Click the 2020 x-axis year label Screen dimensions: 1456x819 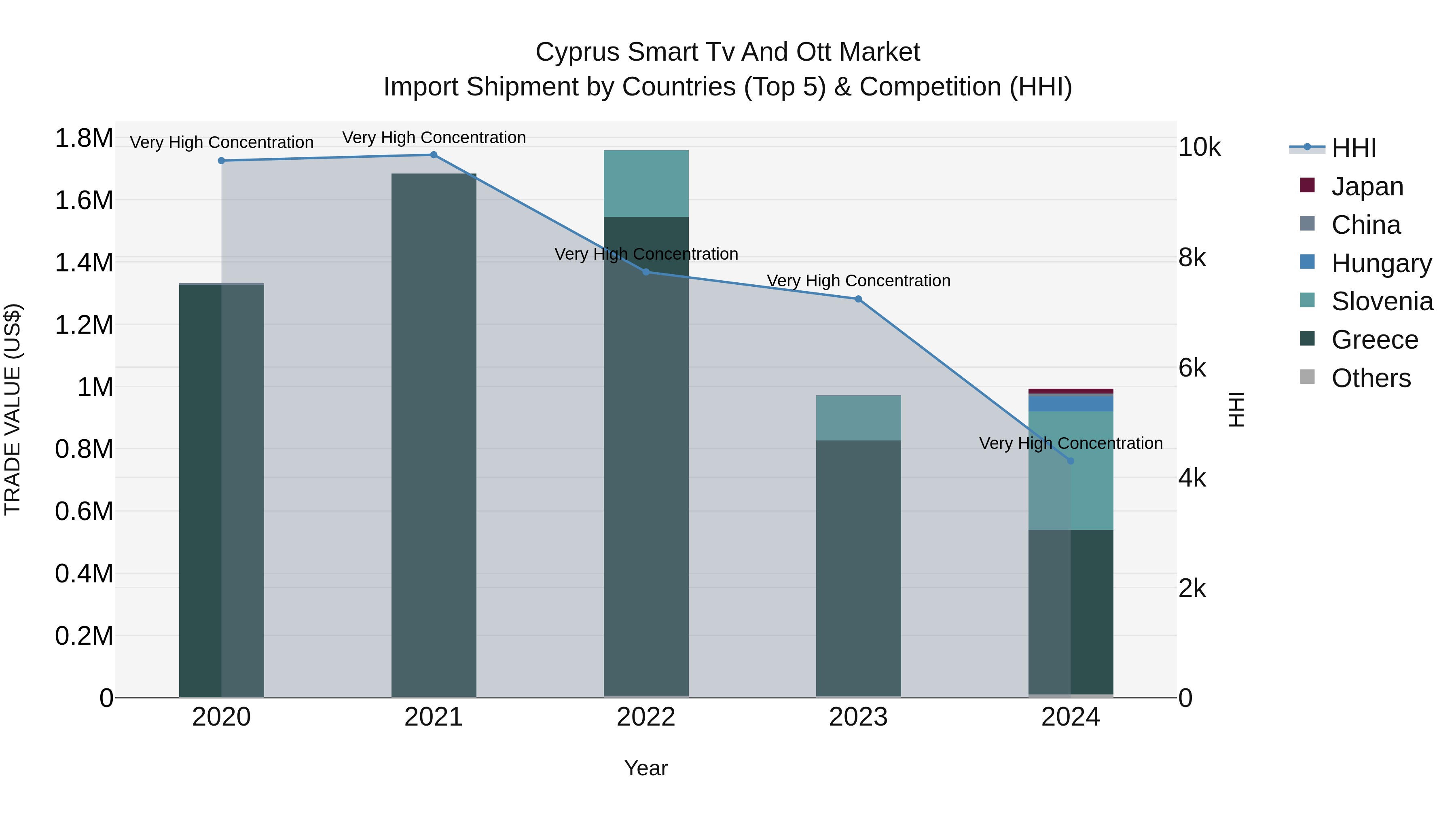tap(222, 717)
